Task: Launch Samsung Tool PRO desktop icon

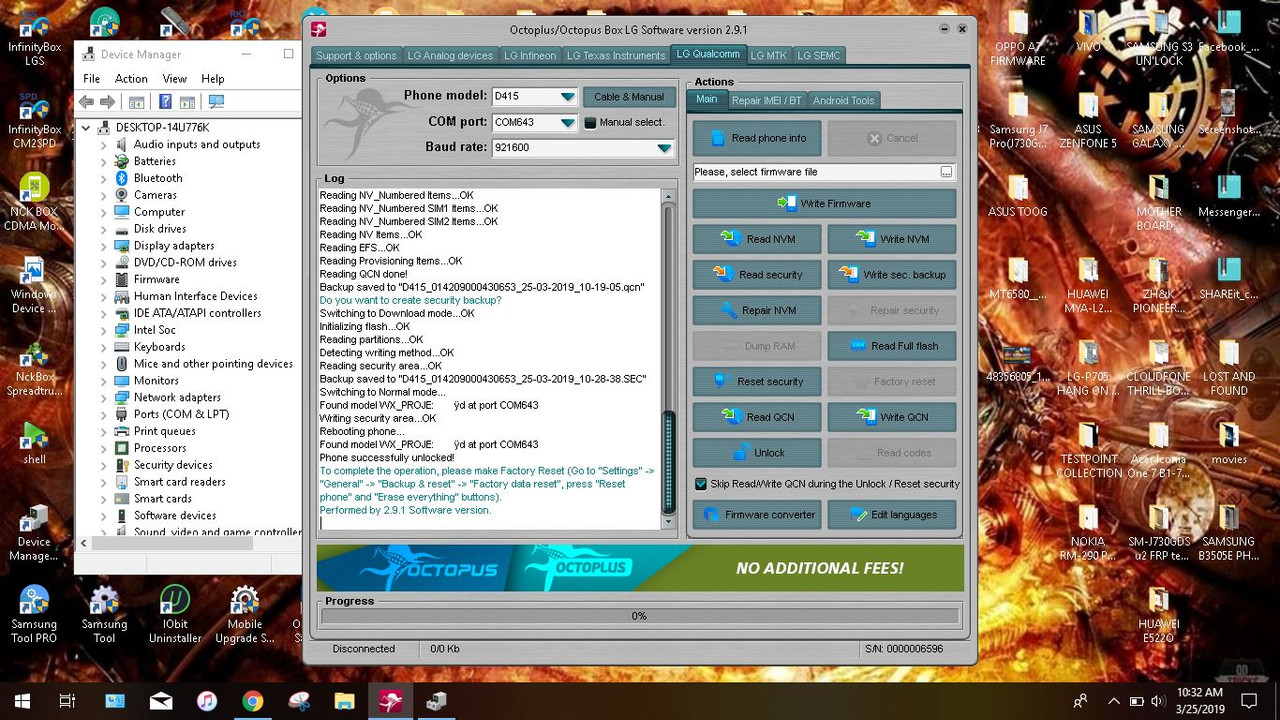Action: pyautogui.click(x=34, y=614)
